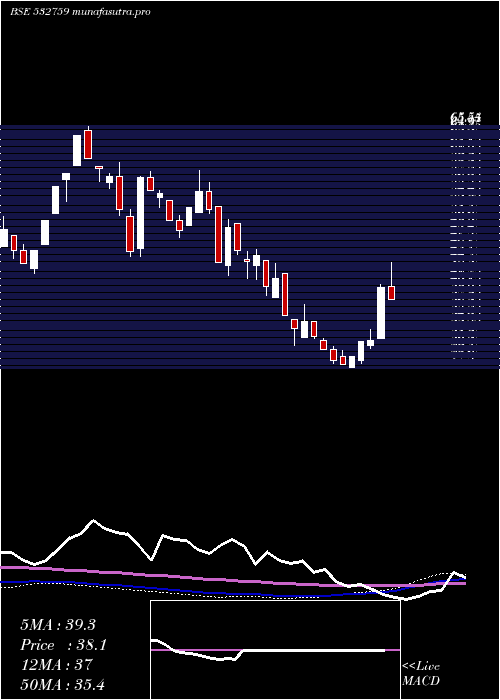
Task: Click the most recent red candlestick
Action: pyautogui.click(x=392, y=293)
